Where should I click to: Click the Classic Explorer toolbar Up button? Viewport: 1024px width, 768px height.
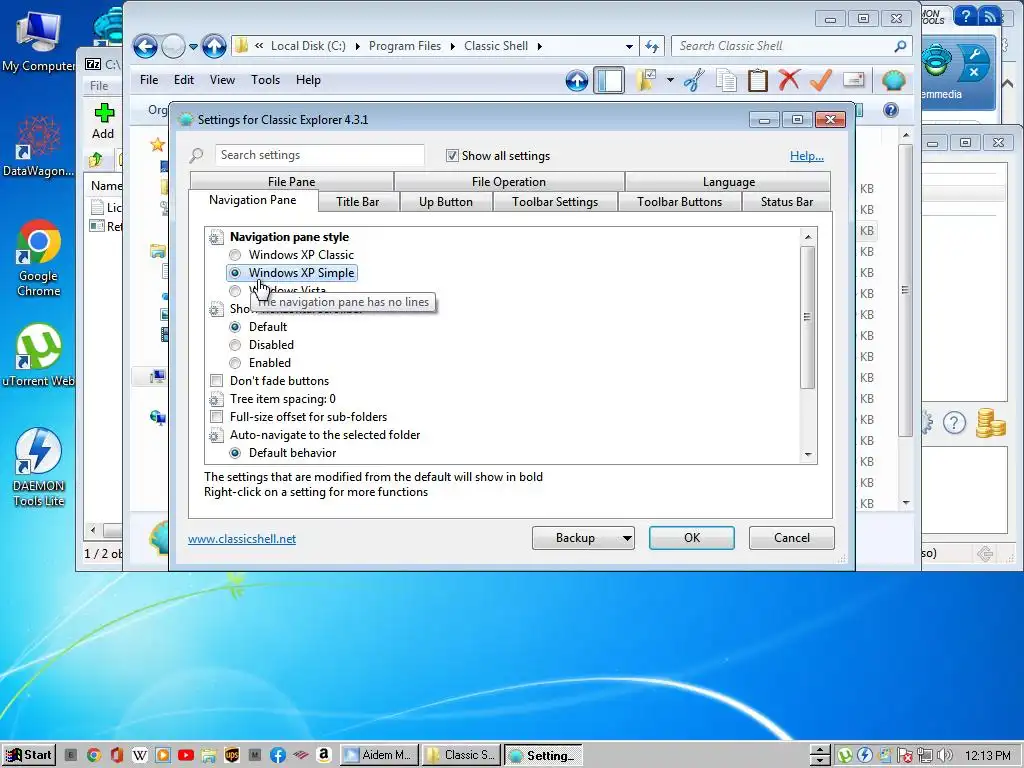(577, 81)
